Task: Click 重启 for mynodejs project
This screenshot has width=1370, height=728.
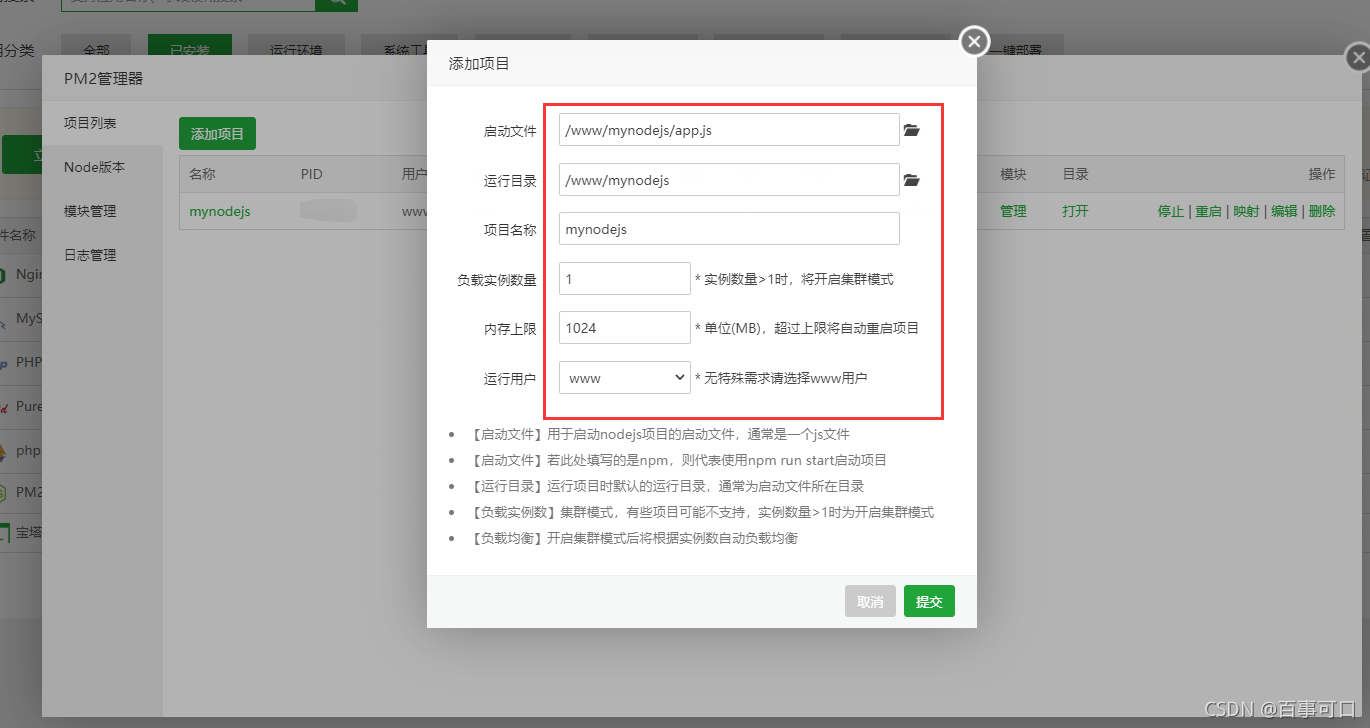Action: click(1208, 211)
